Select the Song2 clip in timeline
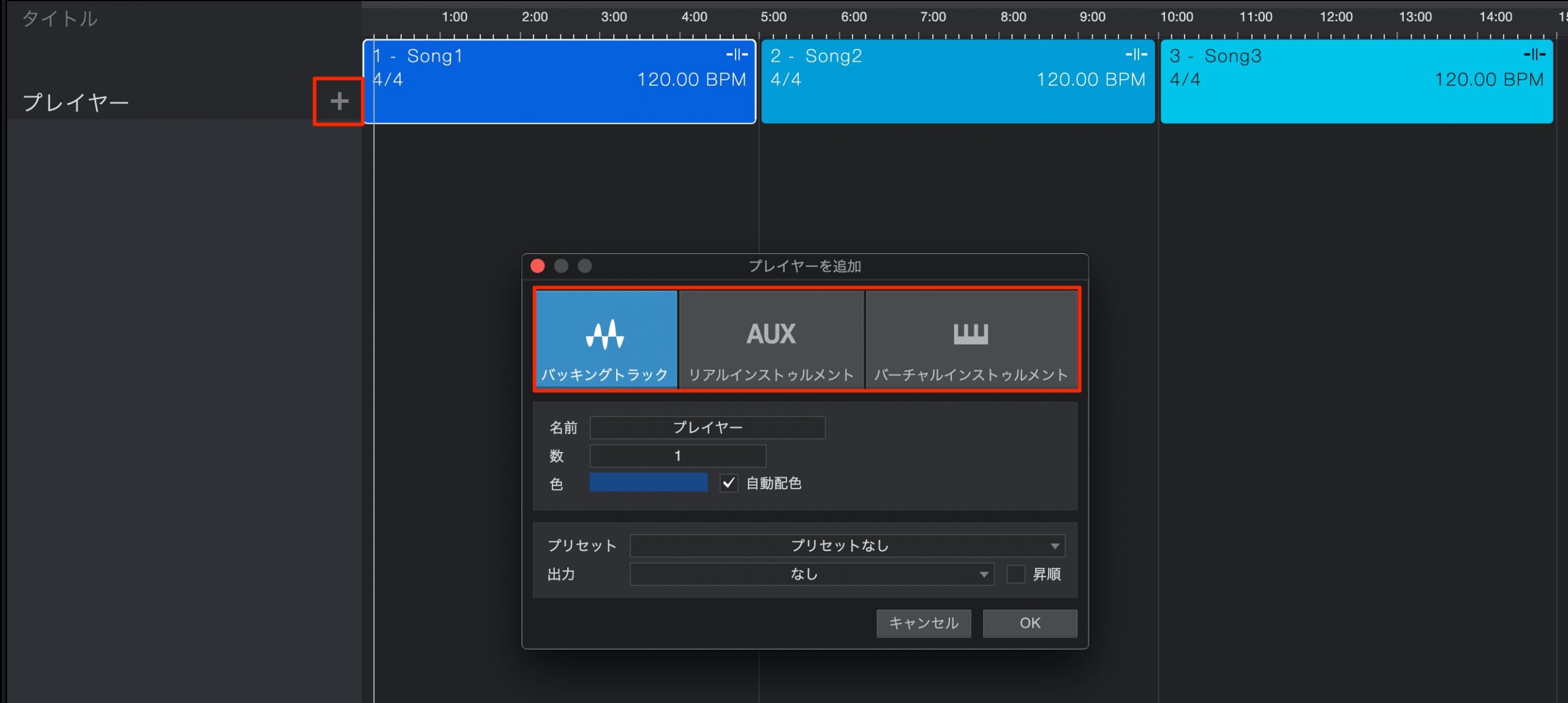This screenshot has width=1568, height=703. [x=958, y=82]
